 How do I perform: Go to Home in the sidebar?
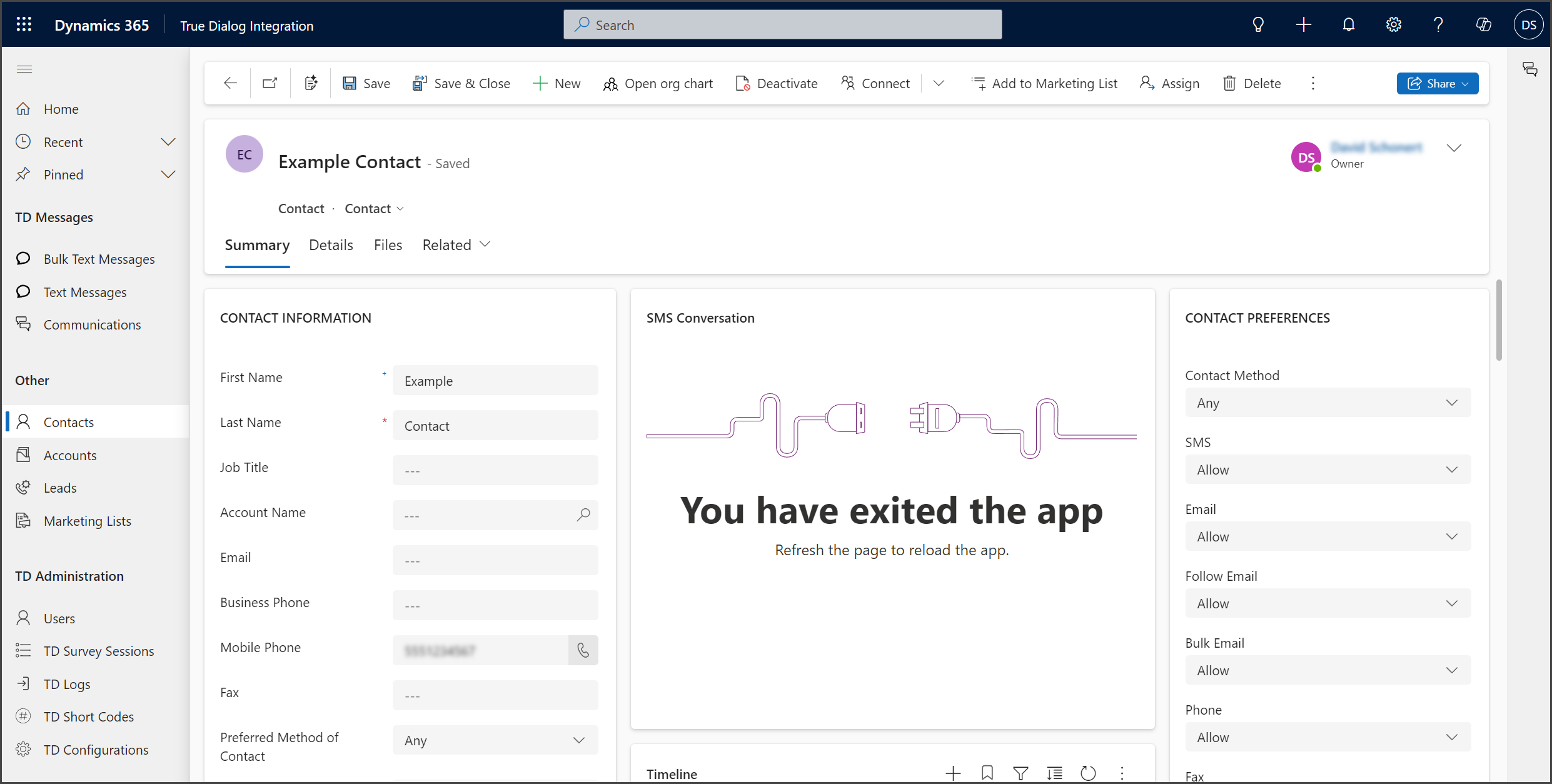point(96,109)
